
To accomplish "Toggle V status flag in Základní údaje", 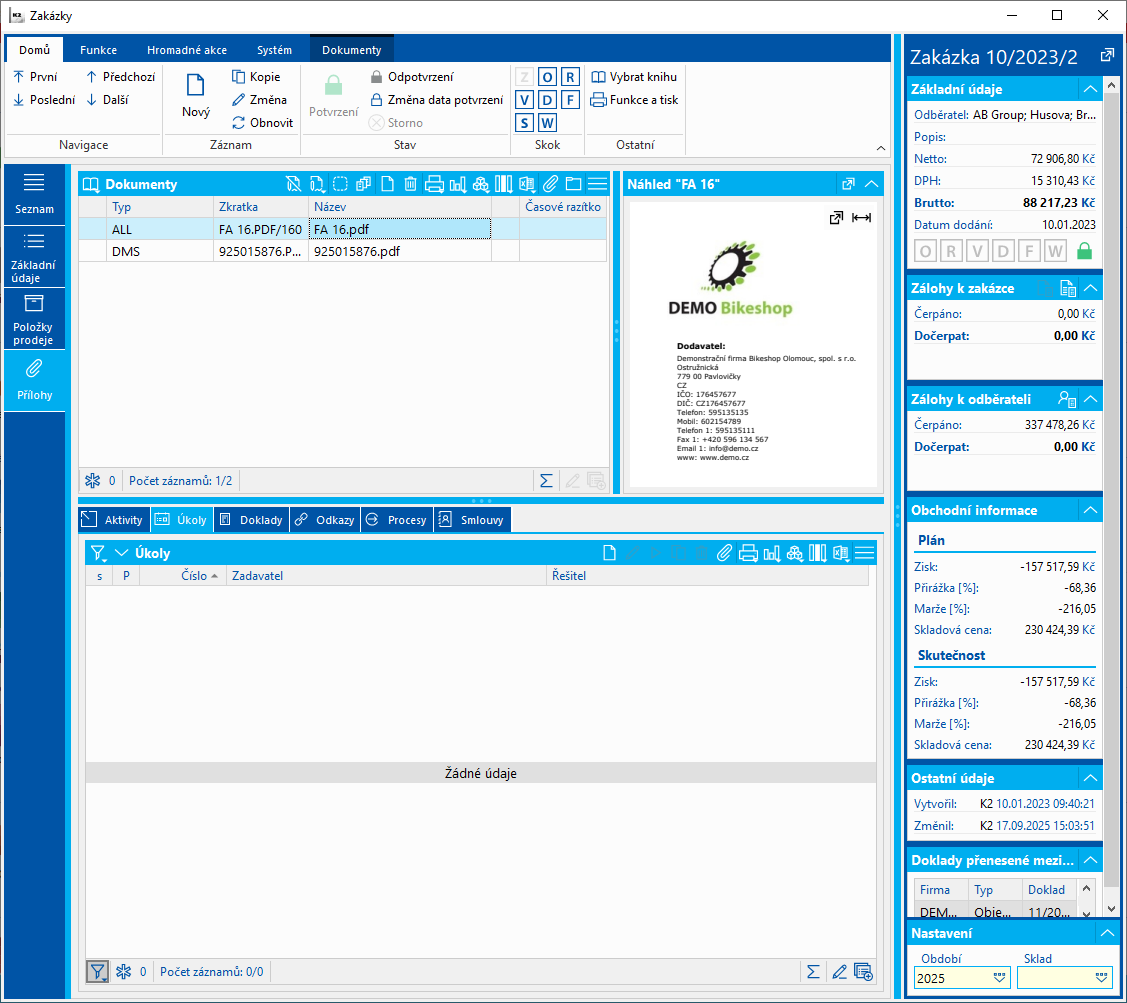I will pos(978,252).
